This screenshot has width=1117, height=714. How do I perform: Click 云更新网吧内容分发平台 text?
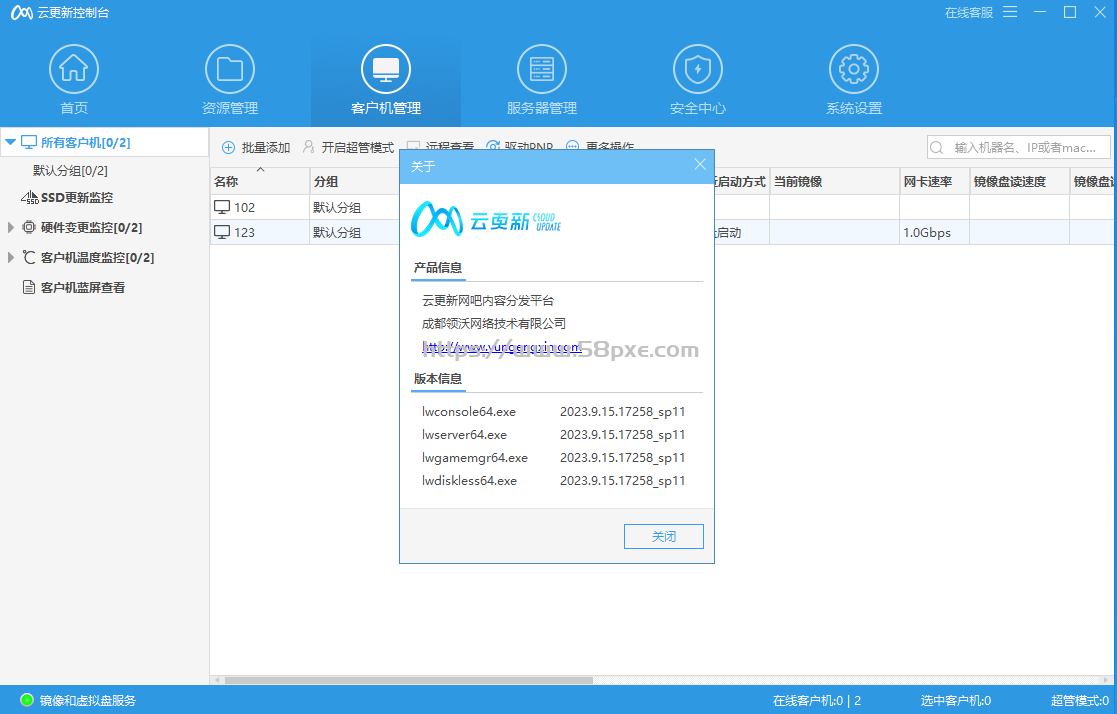point(488,301)
